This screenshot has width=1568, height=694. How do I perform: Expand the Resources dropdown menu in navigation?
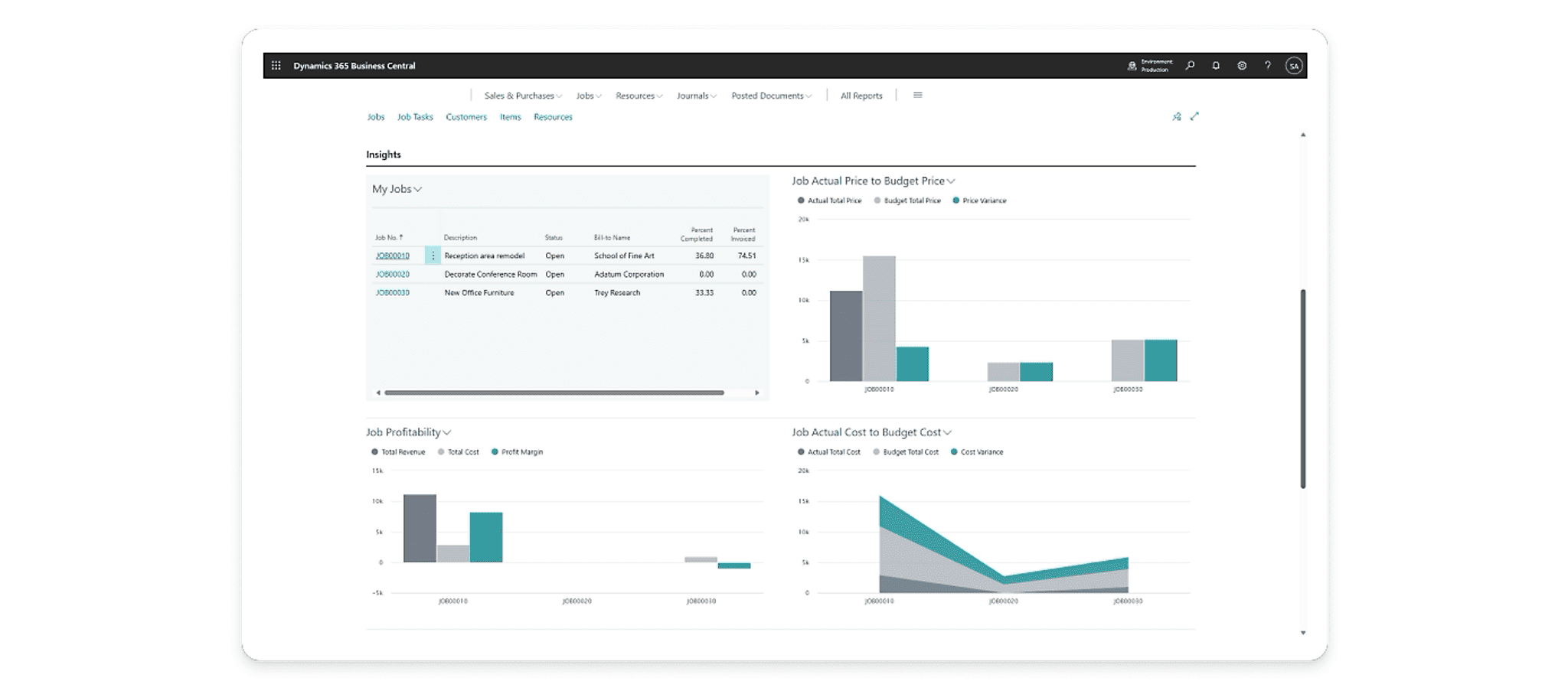639,96
